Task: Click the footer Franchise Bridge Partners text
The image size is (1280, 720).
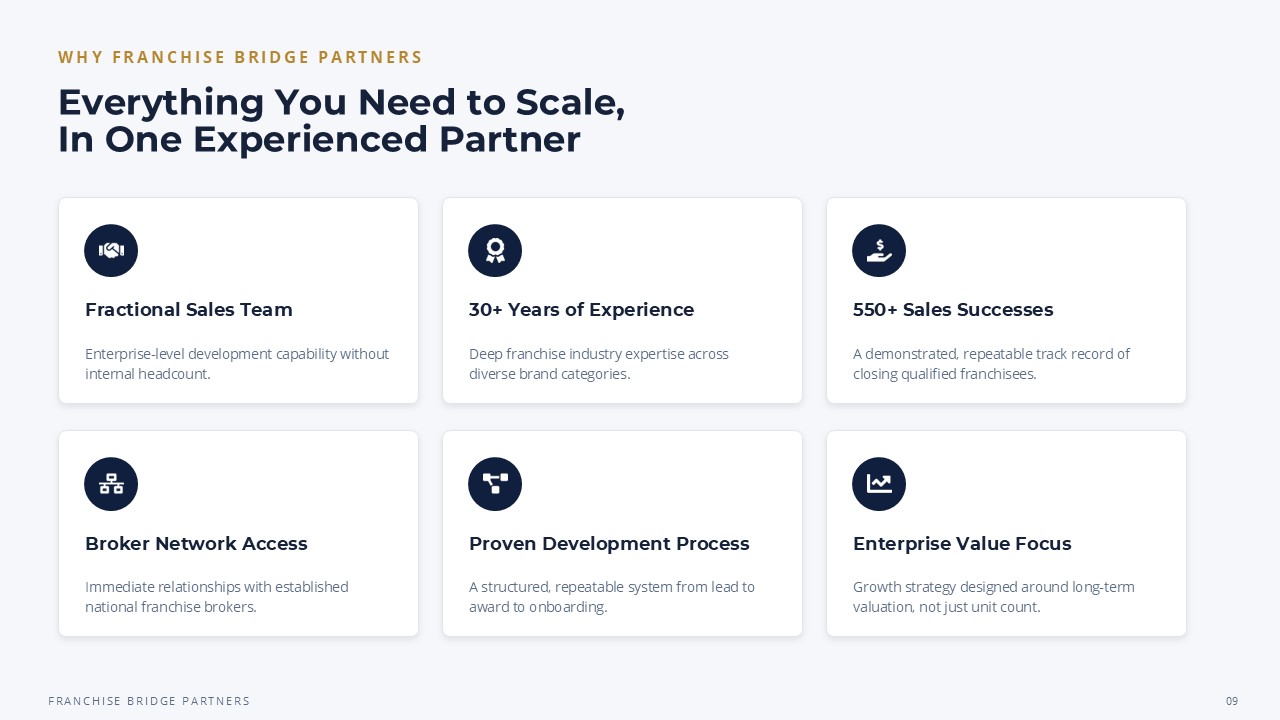Action: pos(150,701)
